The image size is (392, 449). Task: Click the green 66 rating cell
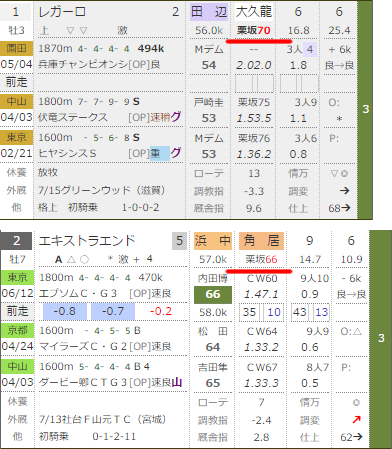[213, 294]
